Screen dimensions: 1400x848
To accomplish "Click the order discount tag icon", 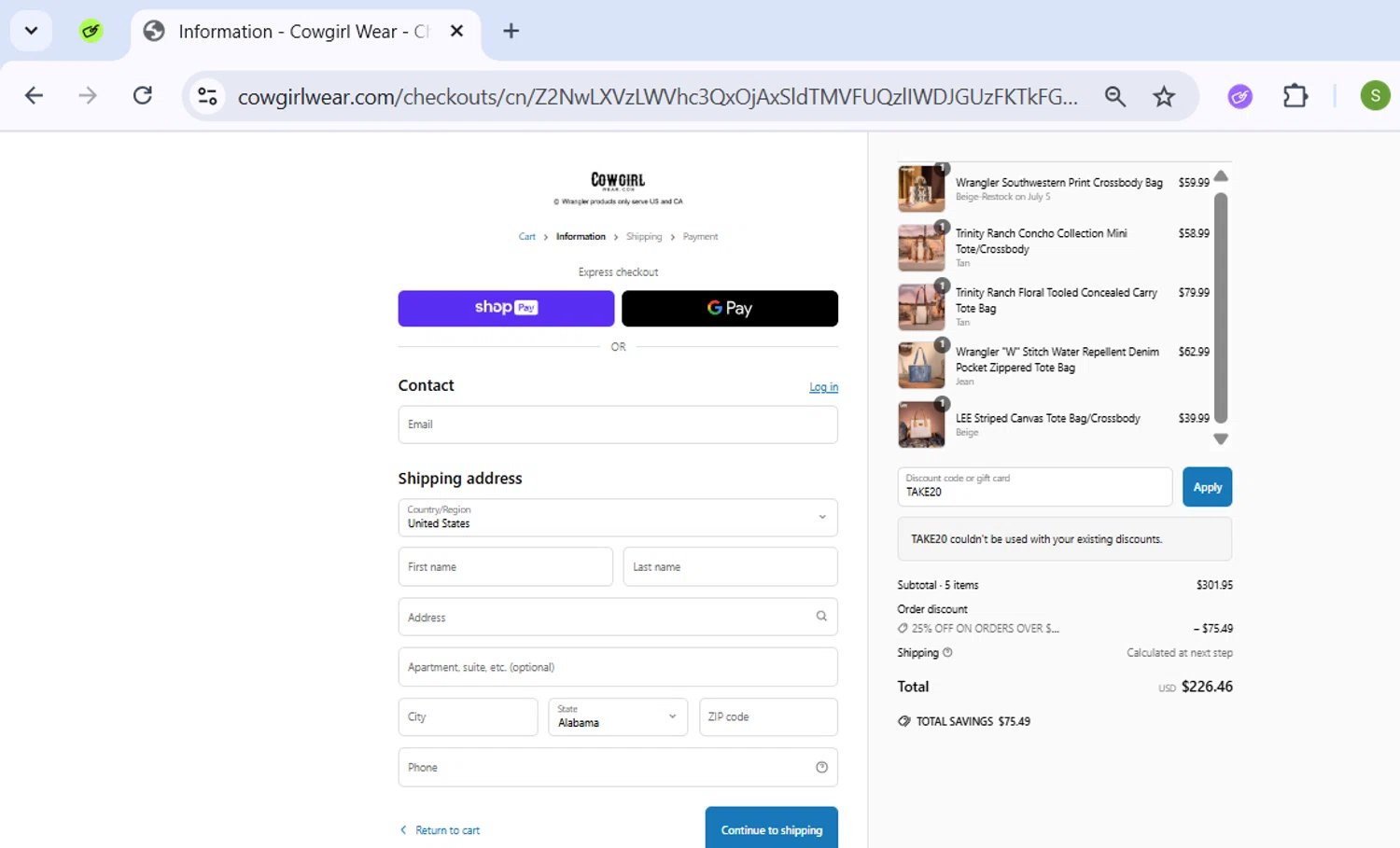I will [903, 628].
